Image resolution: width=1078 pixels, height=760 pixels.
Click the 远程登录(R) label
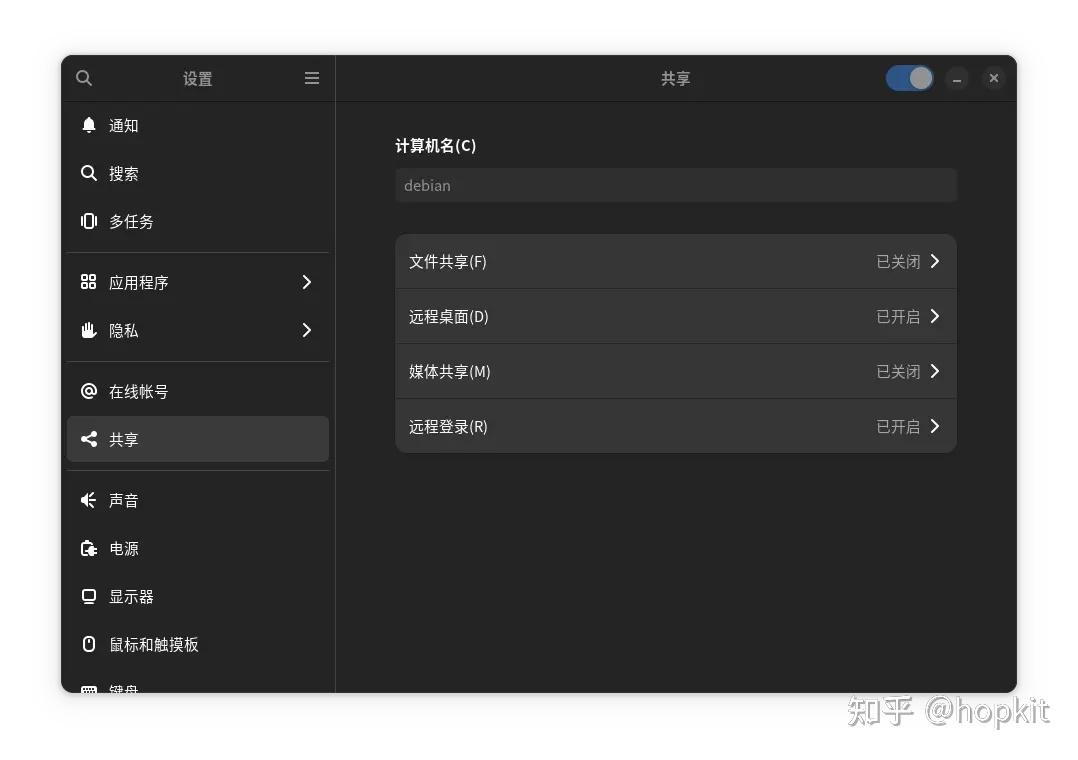[x=448, y=427]
